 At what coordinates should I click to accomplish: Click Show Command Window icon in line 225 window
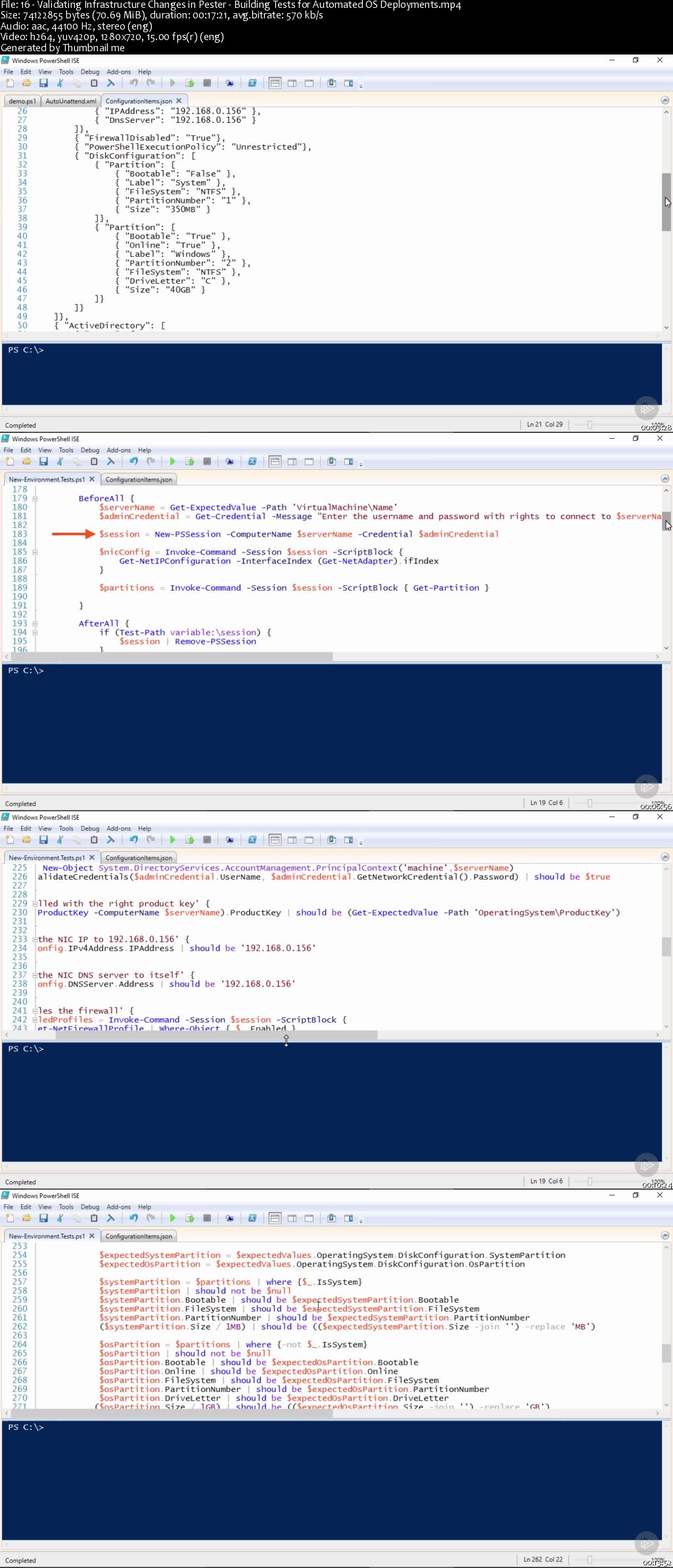coord(332,840)
